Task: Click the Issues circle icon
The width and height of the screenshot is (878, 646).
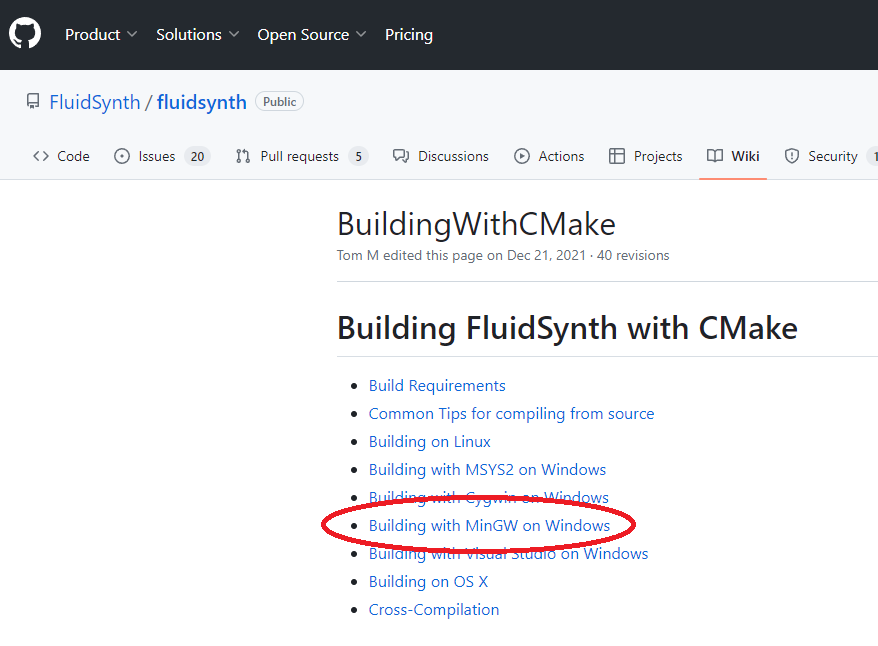Action: [122, 156]
